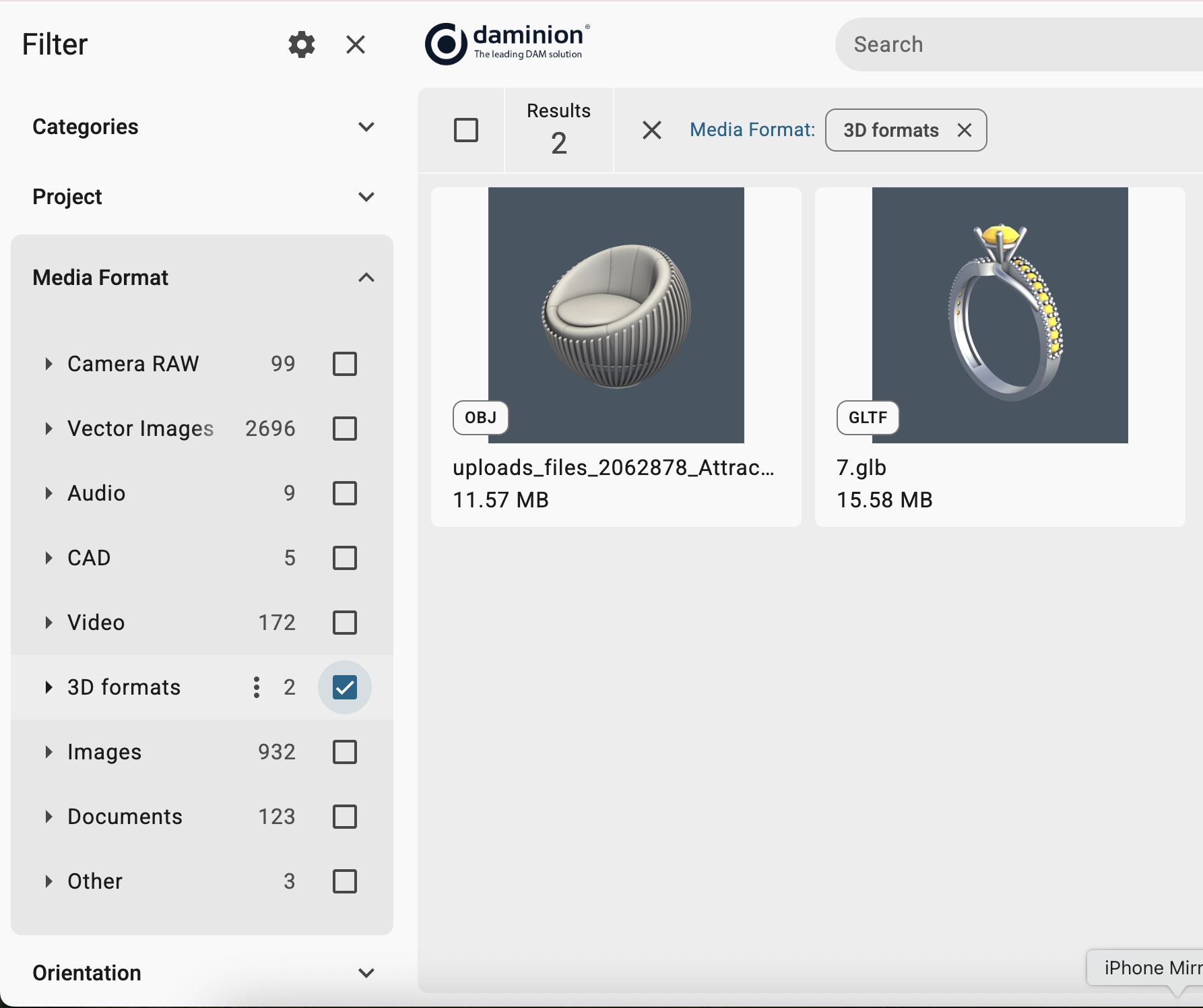Check the Video format checkbox
The height and width of the screenshot is (1008, 1203).
pyautogui.click(x=344, y=623)
